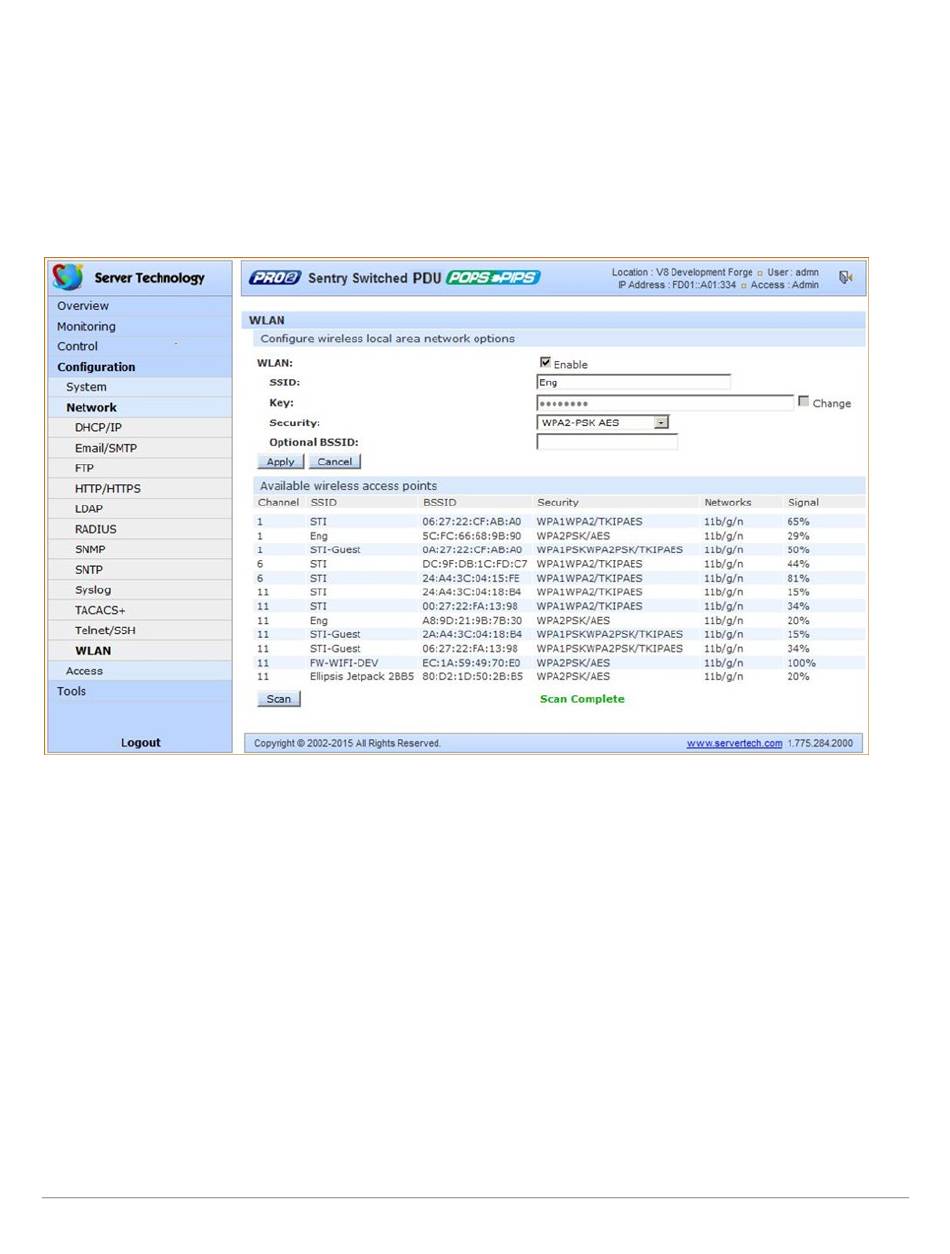Click the BSSID column header

click(x=440, y=502)
